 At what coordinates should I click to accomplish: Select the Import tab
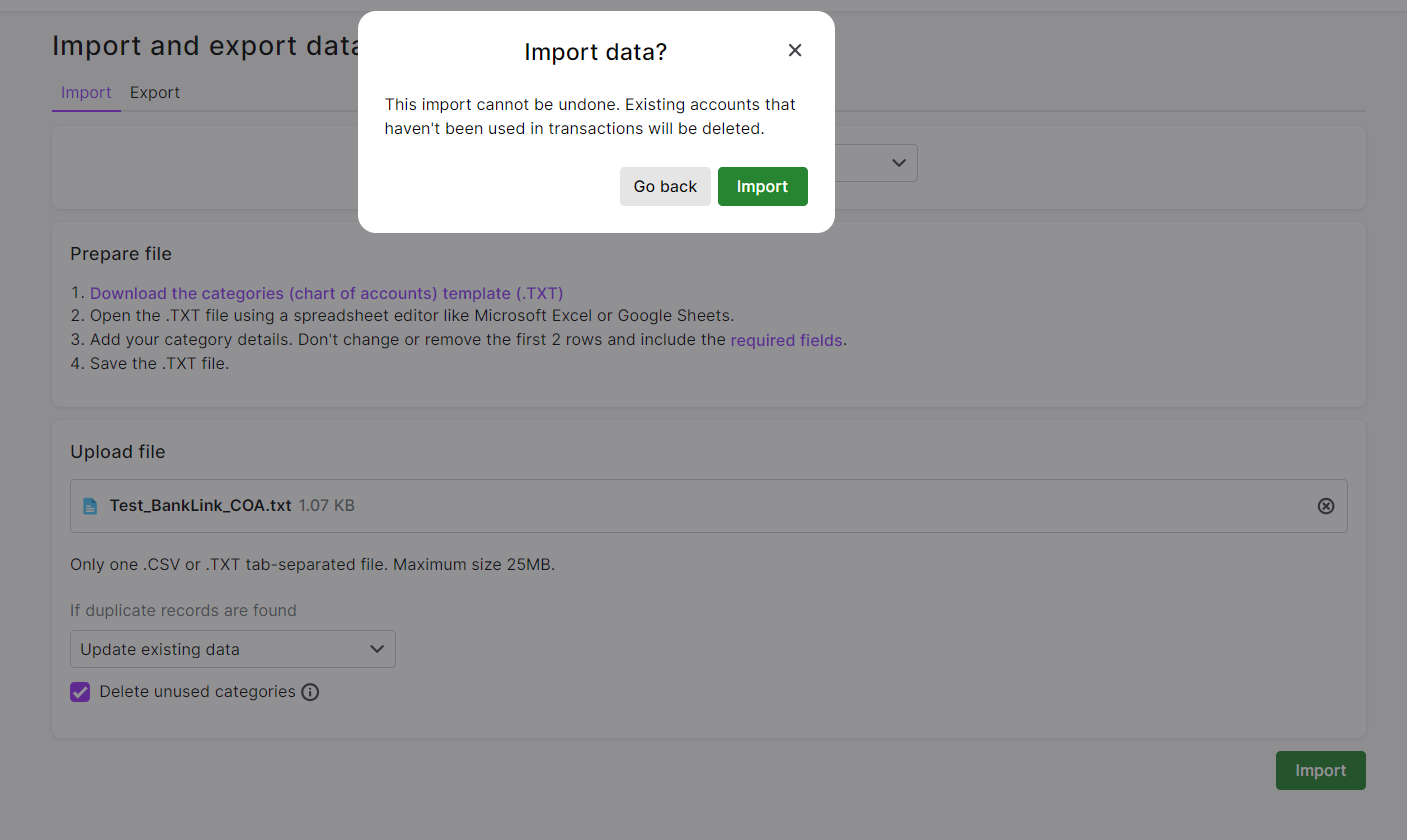[86, 92]
